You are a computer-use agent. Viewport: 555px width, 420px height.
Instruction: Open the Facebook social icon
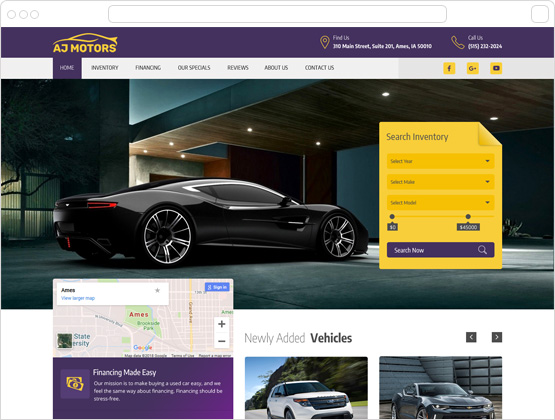coord(449,68)
